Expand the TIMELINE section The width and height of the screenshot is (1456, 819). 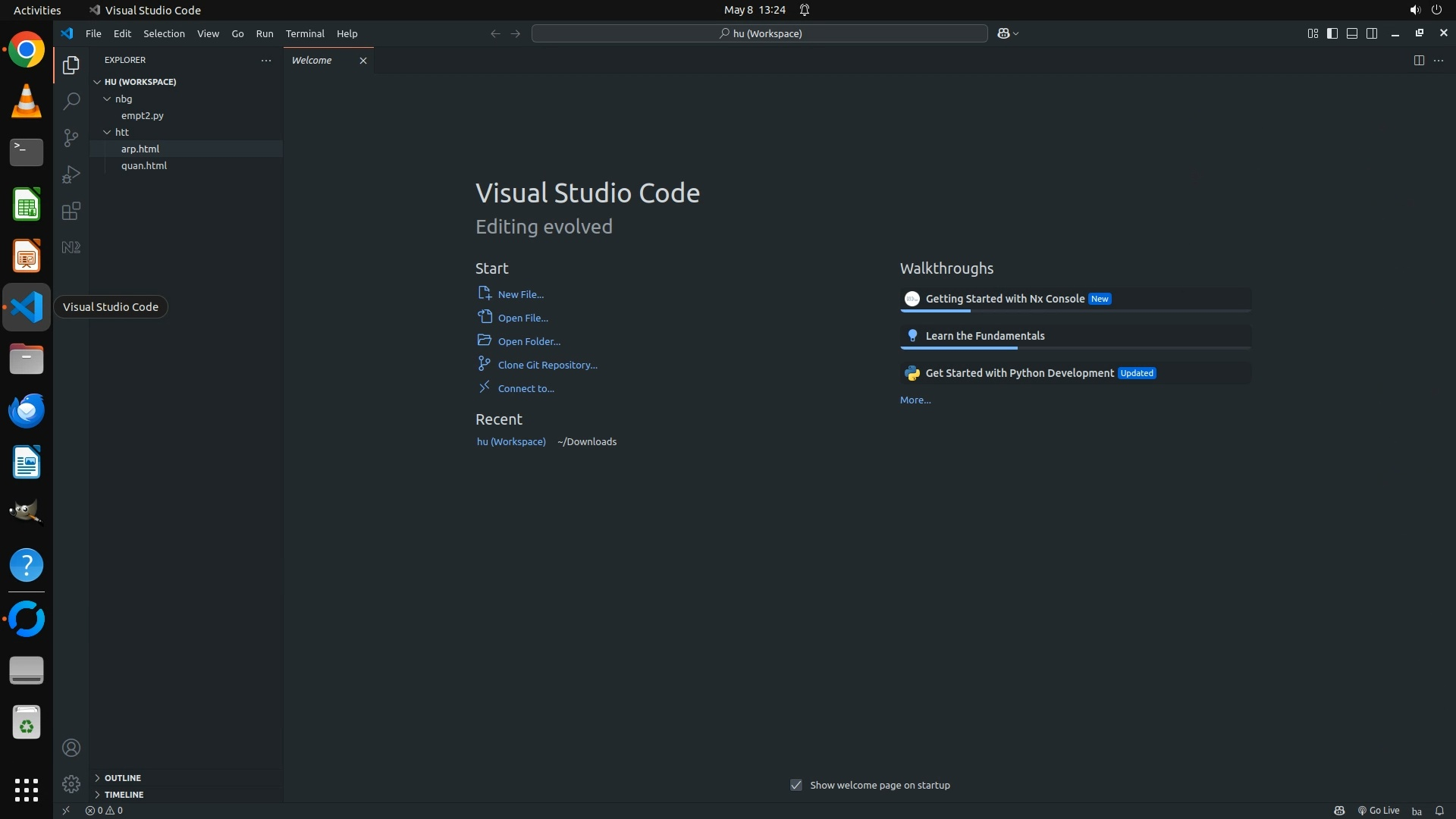[x=124, y=794]
